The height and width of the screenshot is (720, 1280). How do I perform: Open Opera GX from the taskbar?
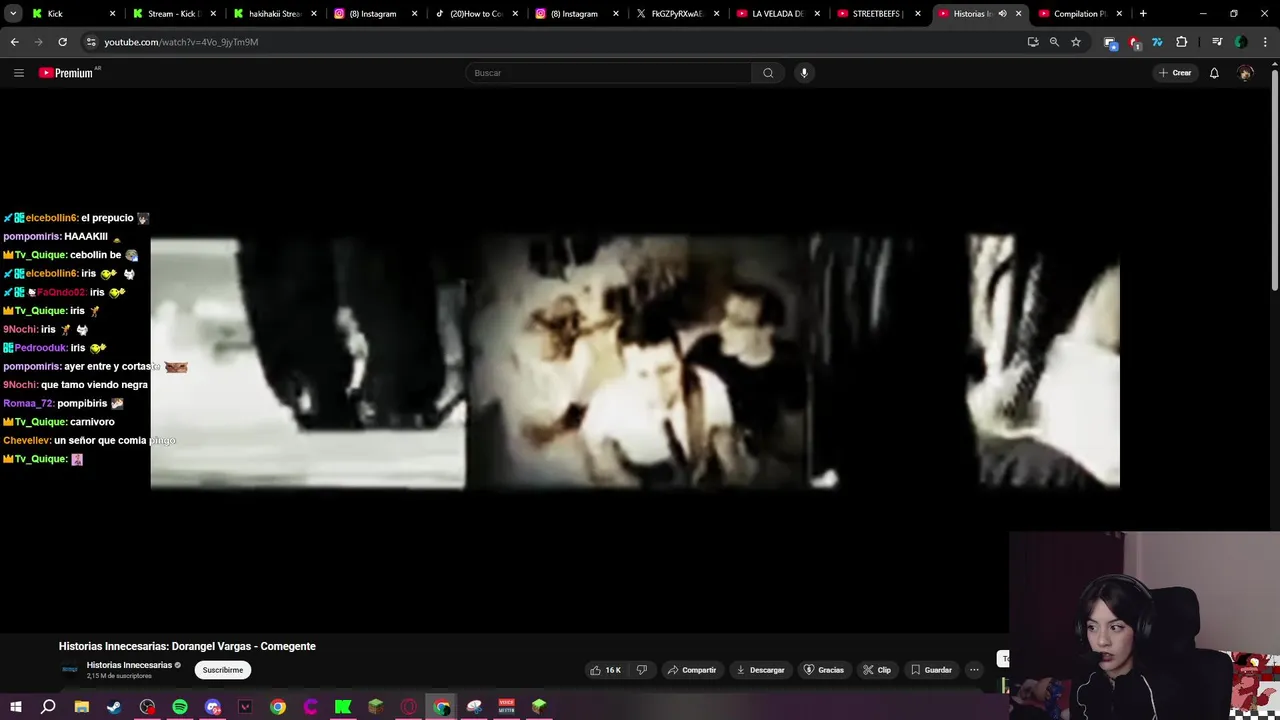pyautogui.click(x=408, y=707)
